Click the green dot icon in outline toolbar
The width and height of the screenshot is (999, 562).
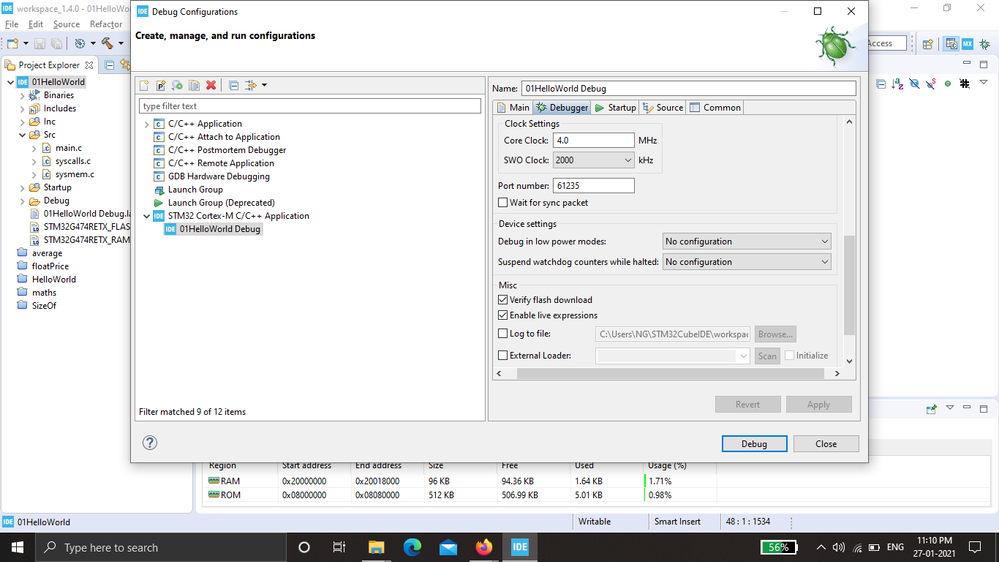pos(948,83)
